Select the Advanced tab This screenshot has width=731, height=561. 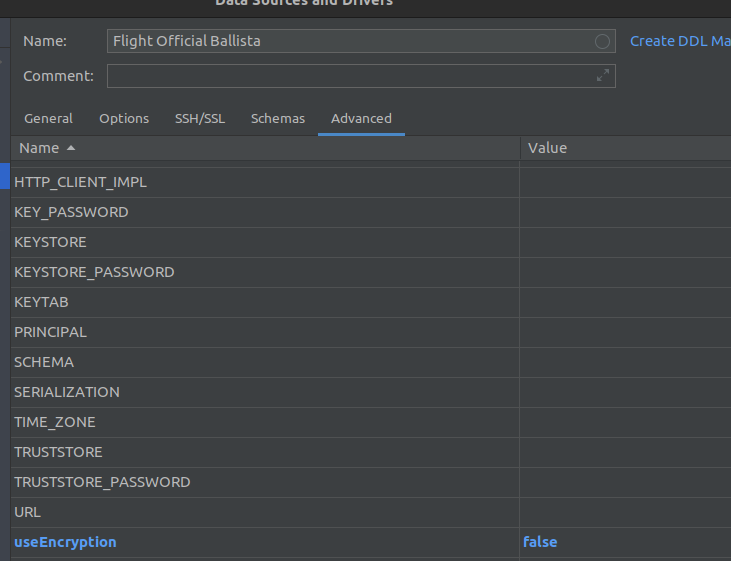361,118
